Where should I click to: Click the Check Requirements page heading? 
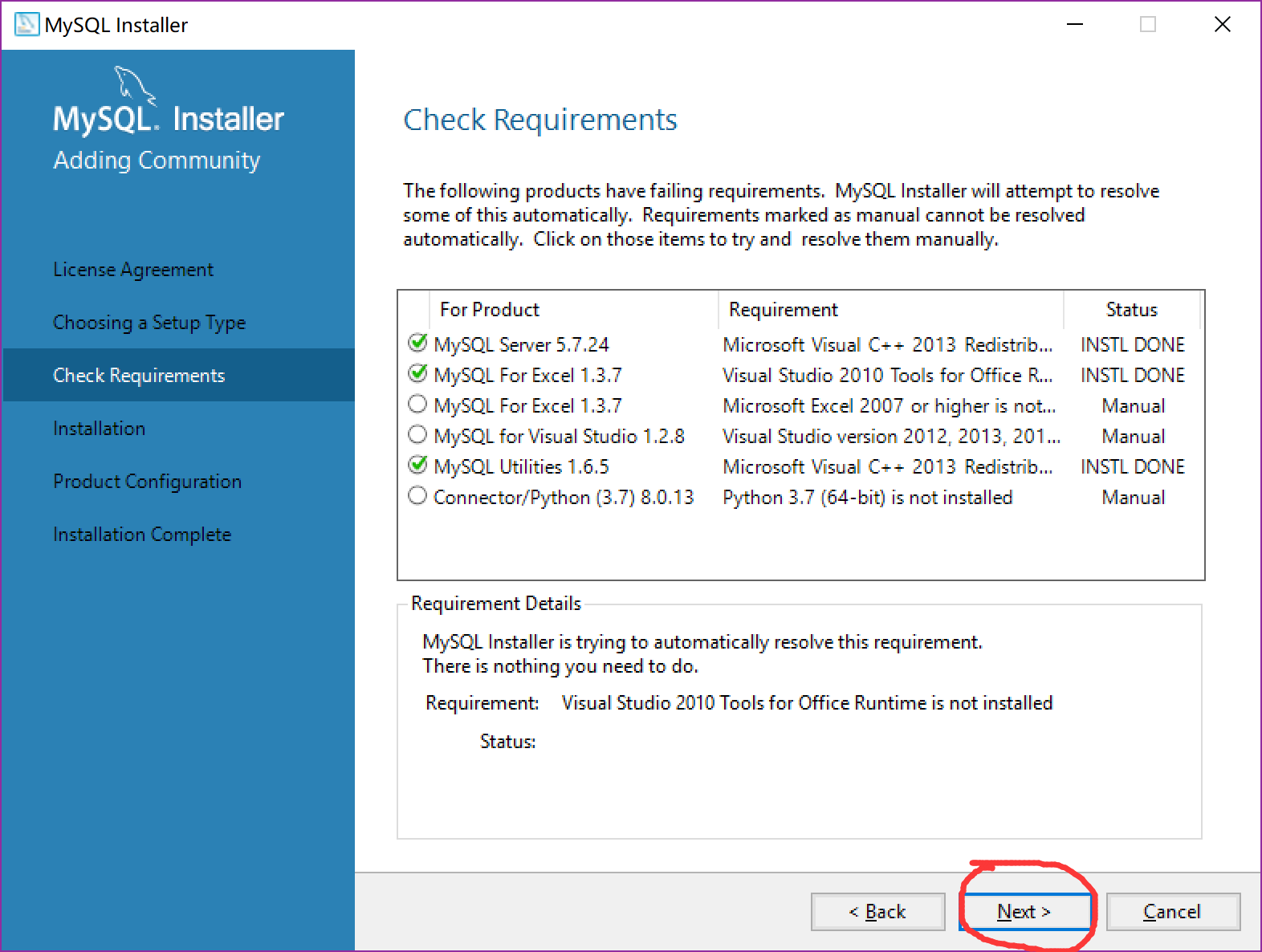pos(540,120)
